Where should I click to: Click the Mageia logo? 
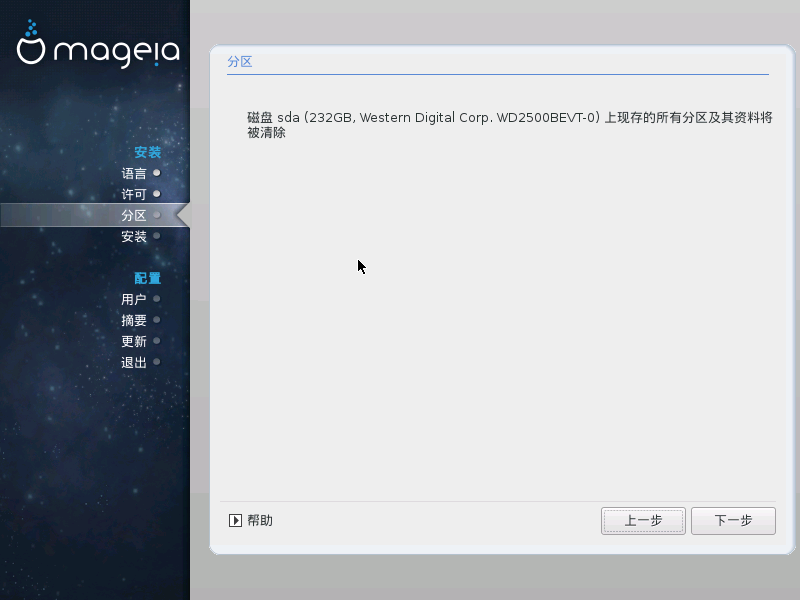[98, 44]
